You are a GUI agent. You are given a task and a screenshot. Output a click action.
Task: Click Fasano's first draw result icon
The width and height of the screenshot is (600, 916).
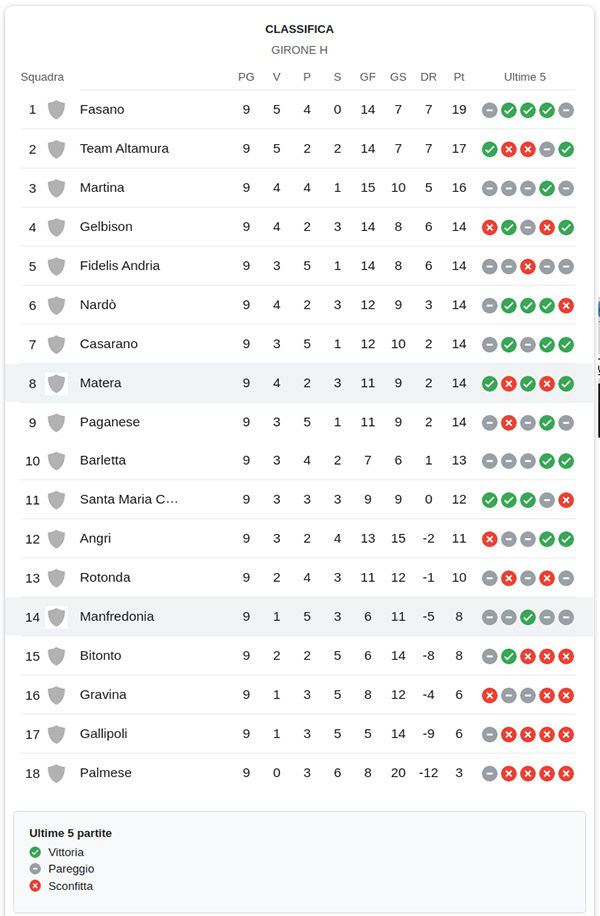[490, 110]
